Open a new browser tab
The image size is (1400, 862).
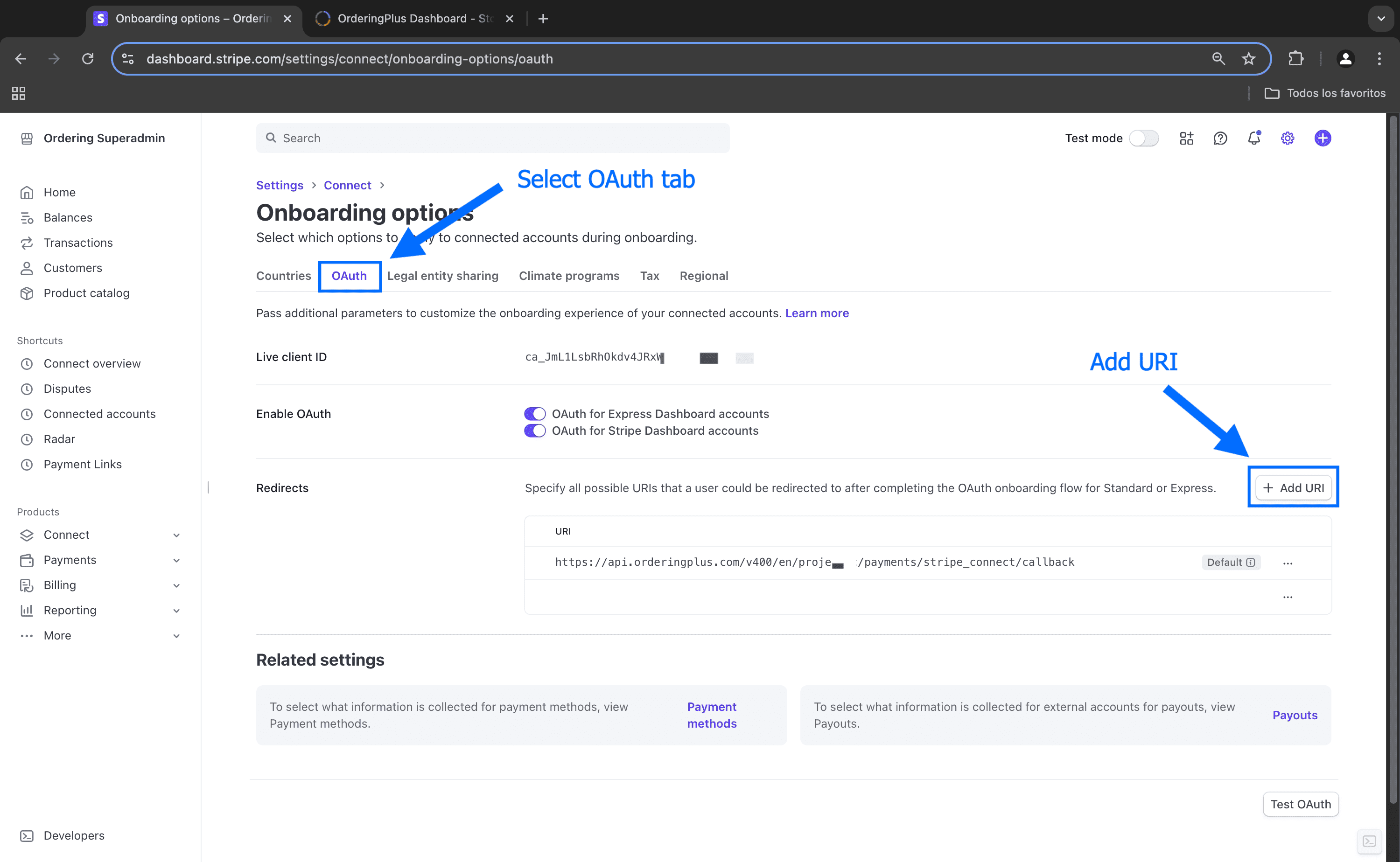543,18
